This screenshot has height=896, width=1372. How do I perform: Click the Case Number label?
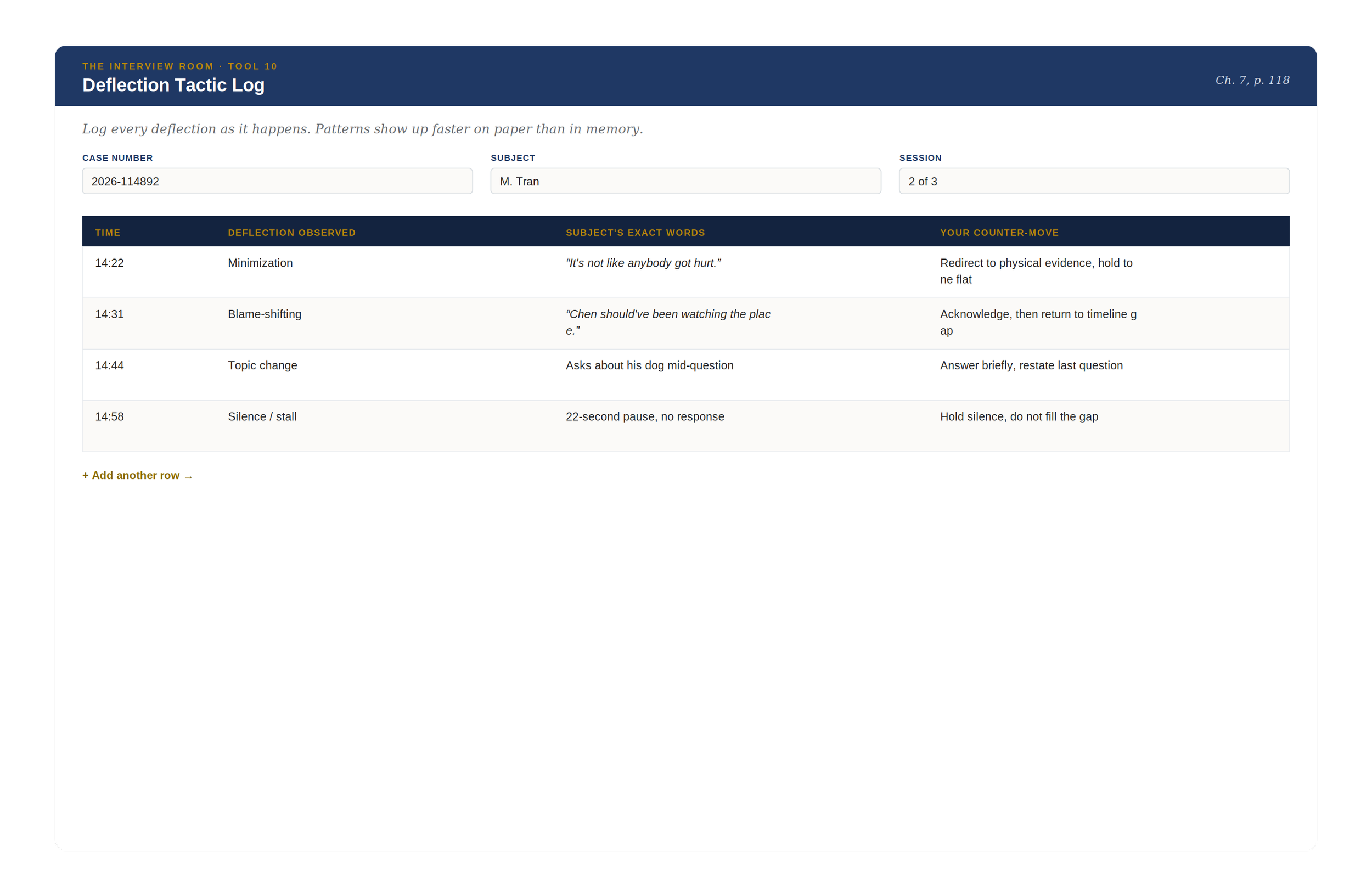point(117,157)
